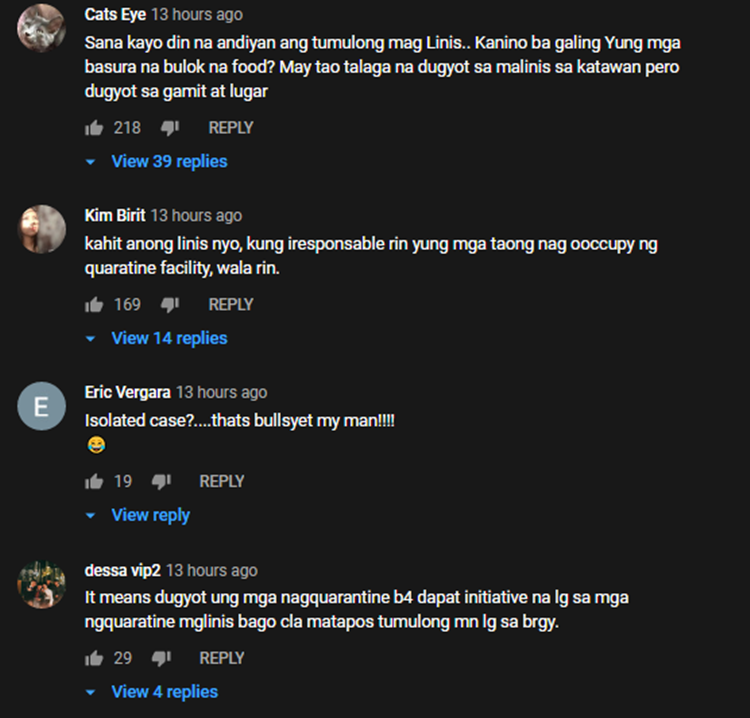Dislike dessa vip2's comment
Image resolution: width=750 pixels, height=718 pixels.
click(161, 659)
